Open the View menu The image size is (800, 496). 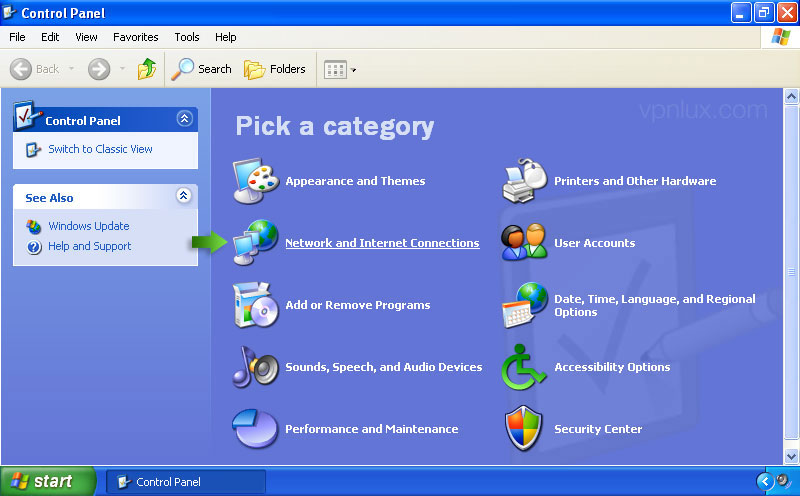pos(86,37)
